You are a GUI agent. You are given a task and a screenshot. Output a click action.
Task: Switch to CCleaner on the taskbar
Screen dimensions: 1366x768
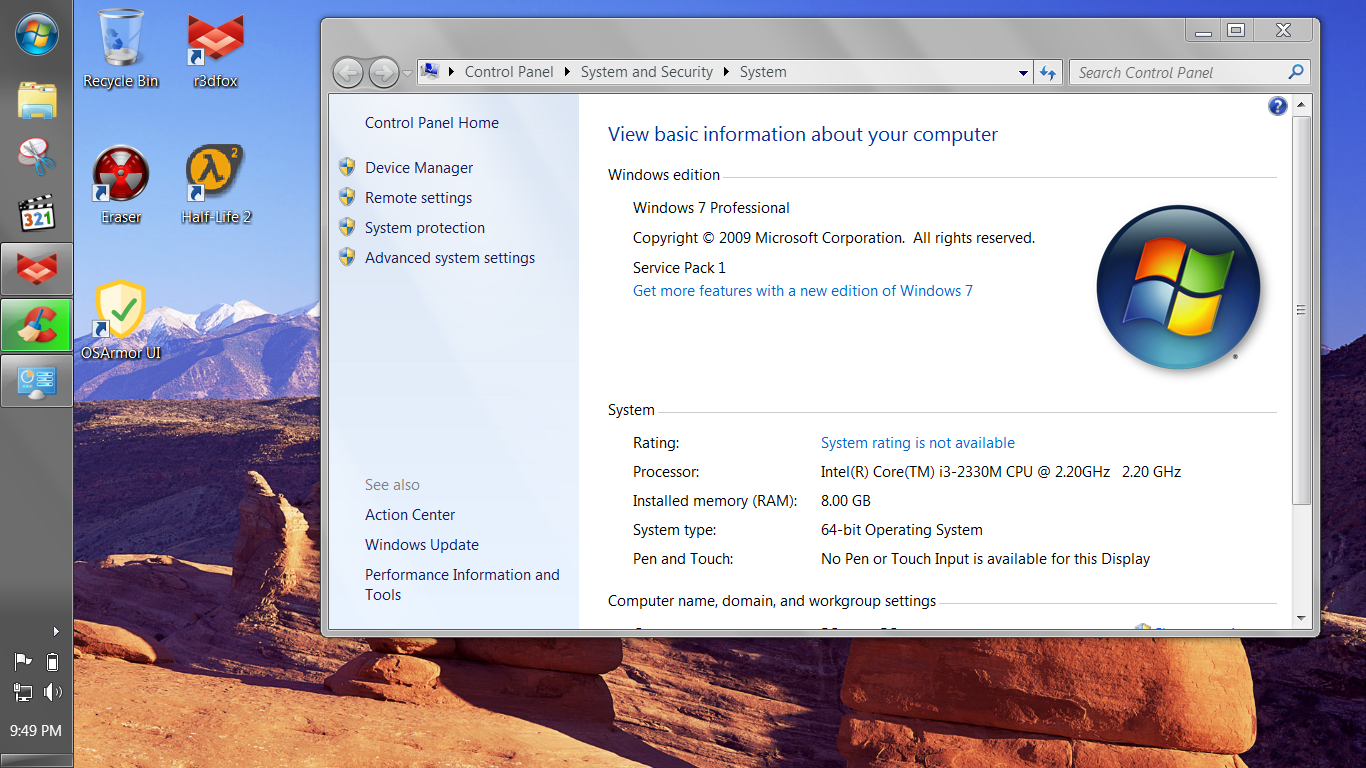click(37, 325)
